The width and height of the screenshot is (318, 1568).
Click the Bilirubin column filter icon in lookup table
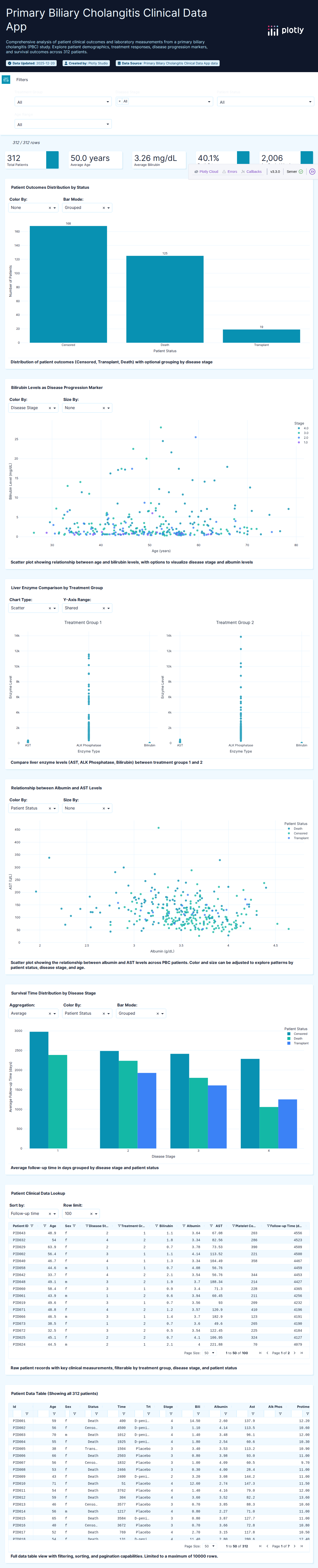157,1226
